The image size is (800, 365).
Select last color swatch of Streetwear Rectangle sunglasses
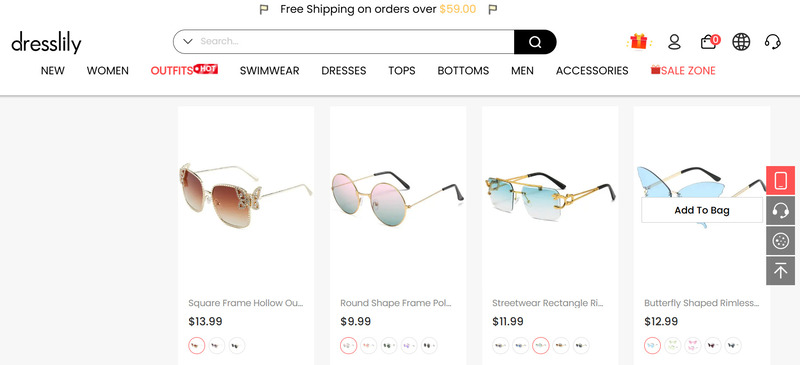pyautogui.click(x=581, y=346)
